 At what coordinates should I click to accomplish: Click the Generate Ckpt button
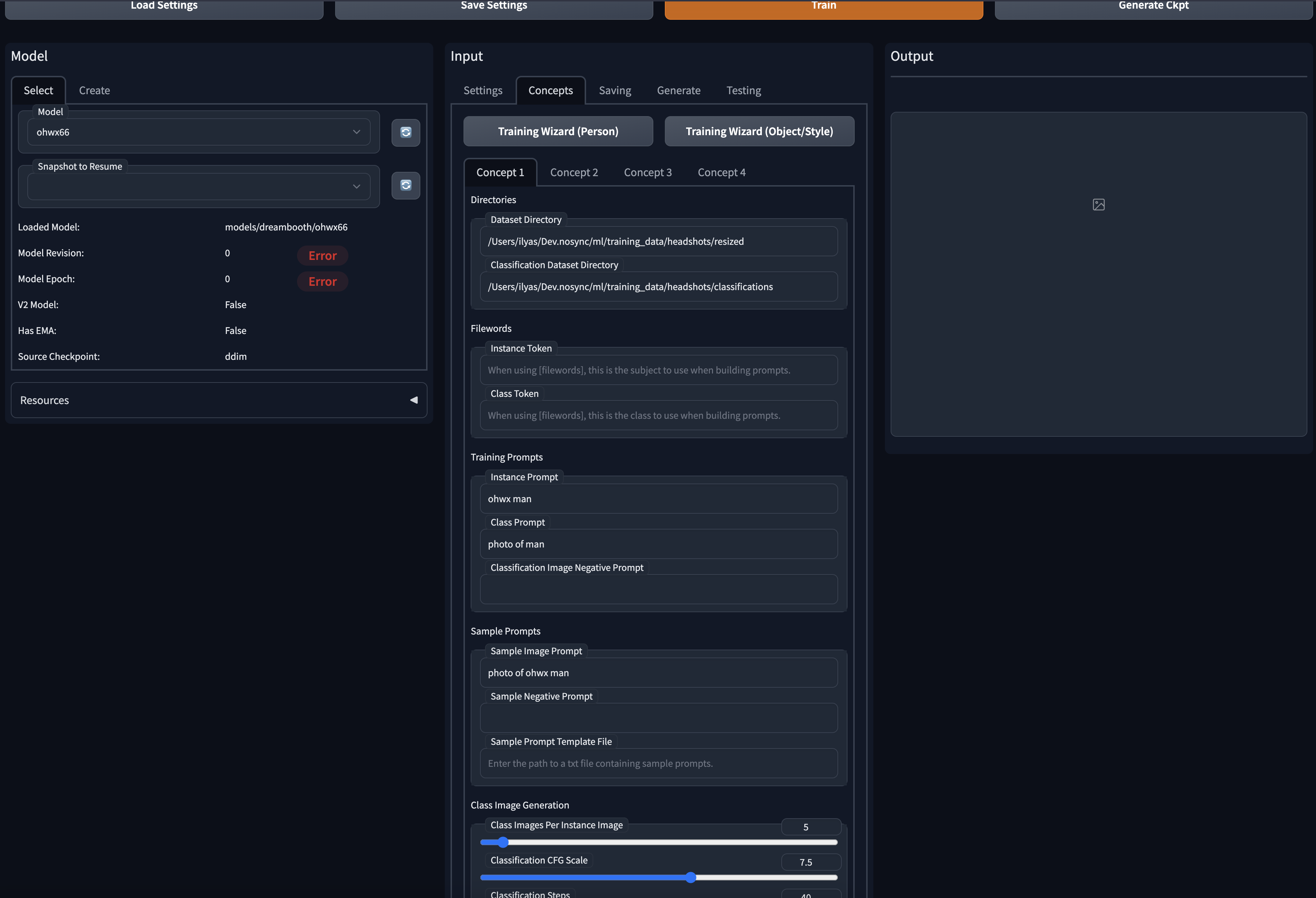(1153, 9)
